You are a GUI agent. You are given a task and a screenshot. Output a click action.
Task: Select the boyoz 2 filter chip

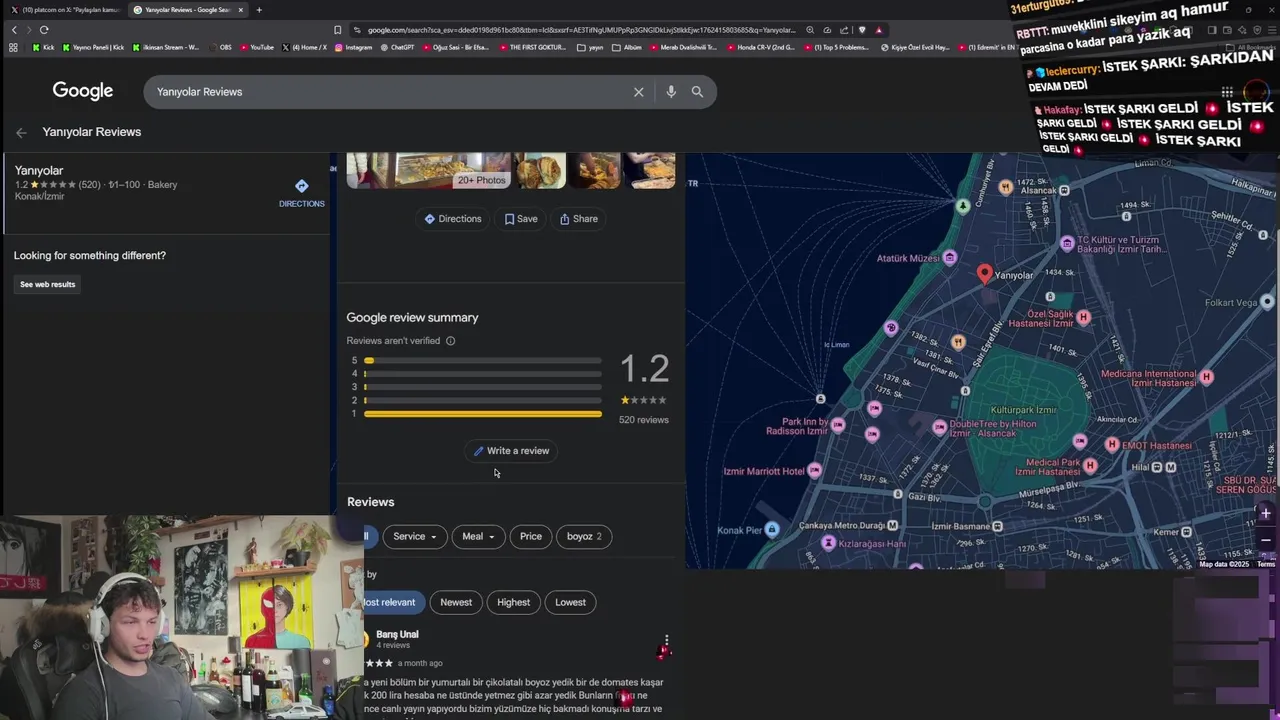coord(584,537)
